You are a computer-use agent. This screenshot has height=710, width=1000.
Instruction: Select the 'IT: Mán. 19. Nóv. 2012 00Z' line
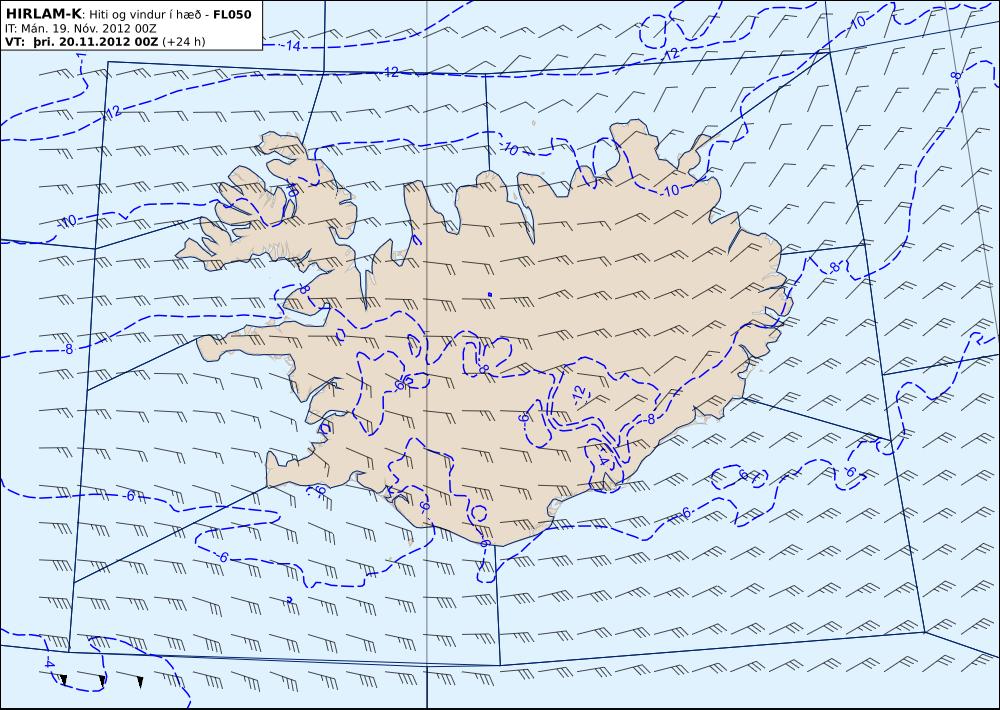point(80,28)
